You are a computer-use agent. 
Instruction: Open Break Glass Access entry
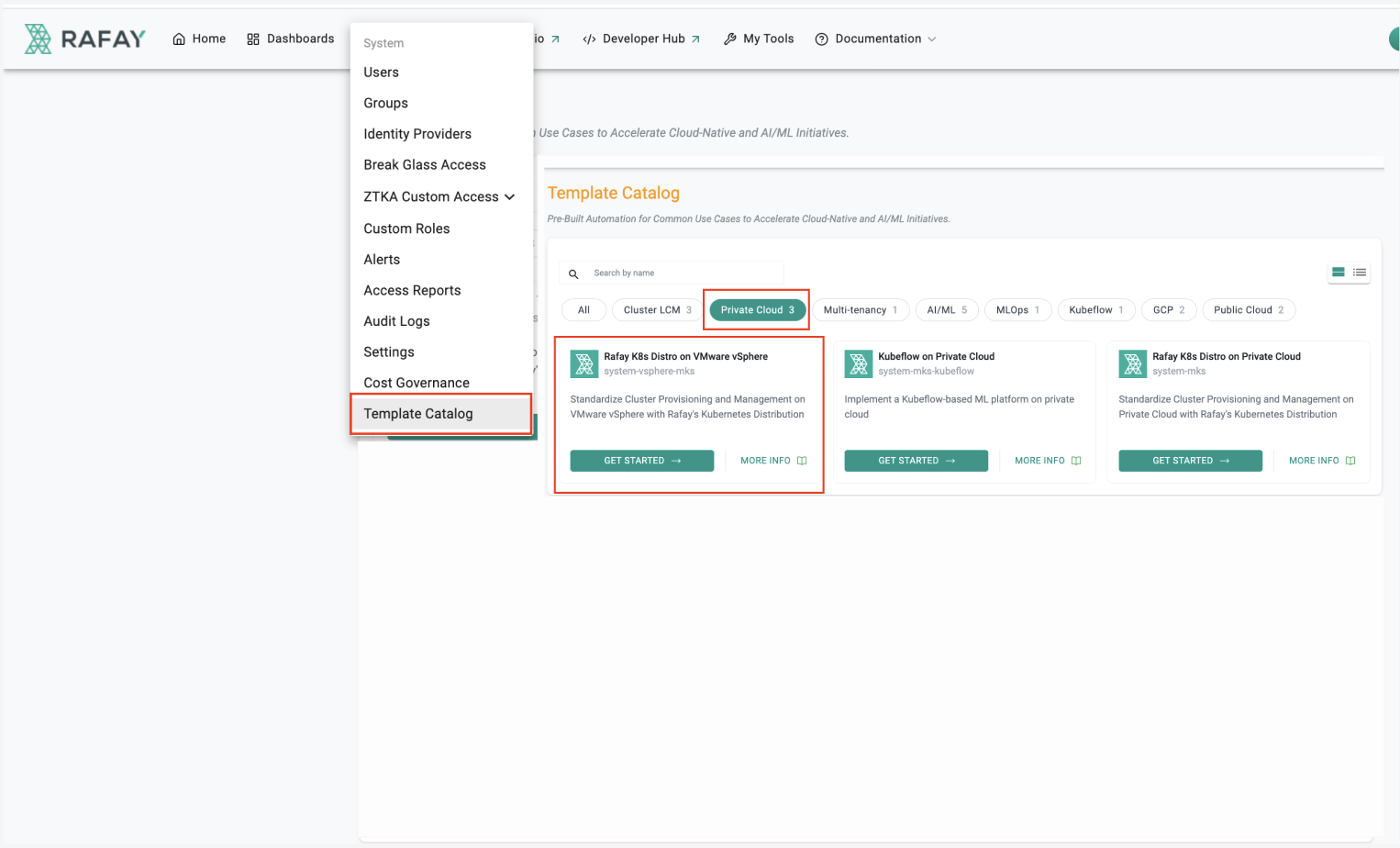tap(441, 165)
